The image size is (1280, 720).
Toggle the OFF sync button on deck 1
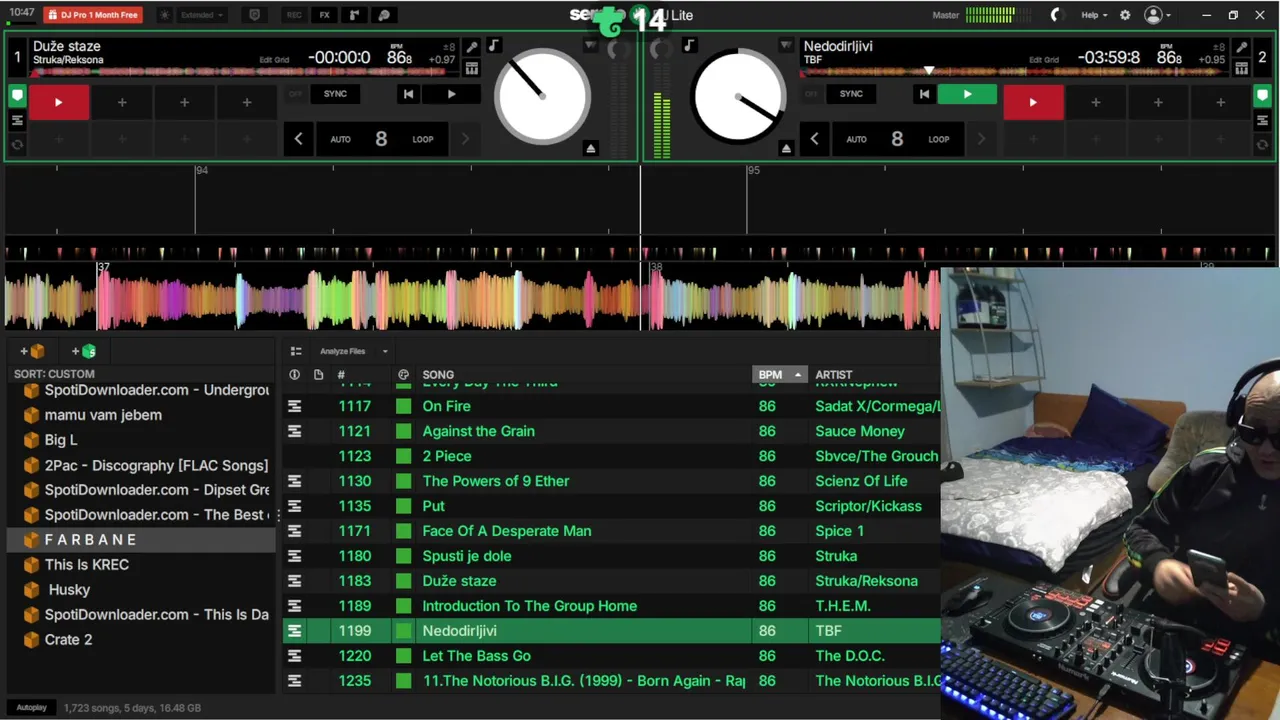[295, 94]
